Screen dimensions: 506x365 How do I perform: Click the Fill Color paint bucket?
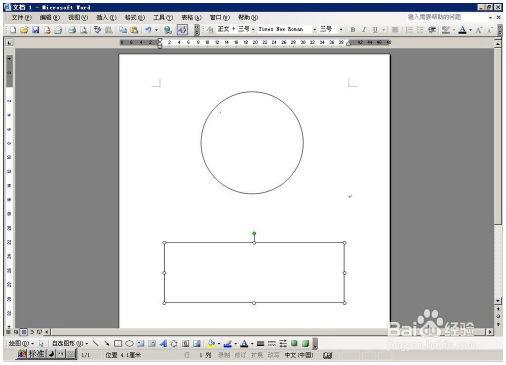point(211,343)
